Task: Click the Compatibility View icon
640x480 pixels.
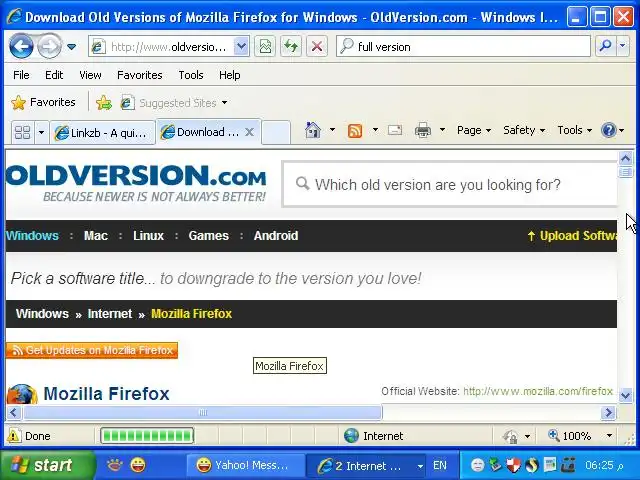Action: click(265, 47)
